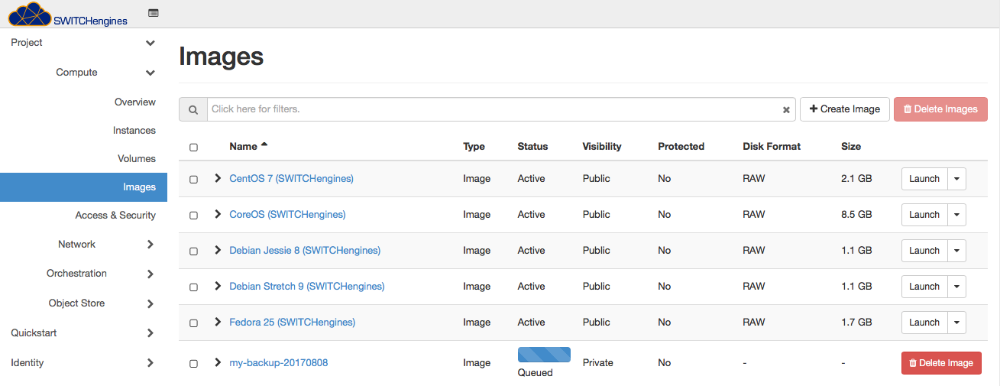
Task: Expand the Debian Stretch 9 row details chevron
Action: [218, 286]
